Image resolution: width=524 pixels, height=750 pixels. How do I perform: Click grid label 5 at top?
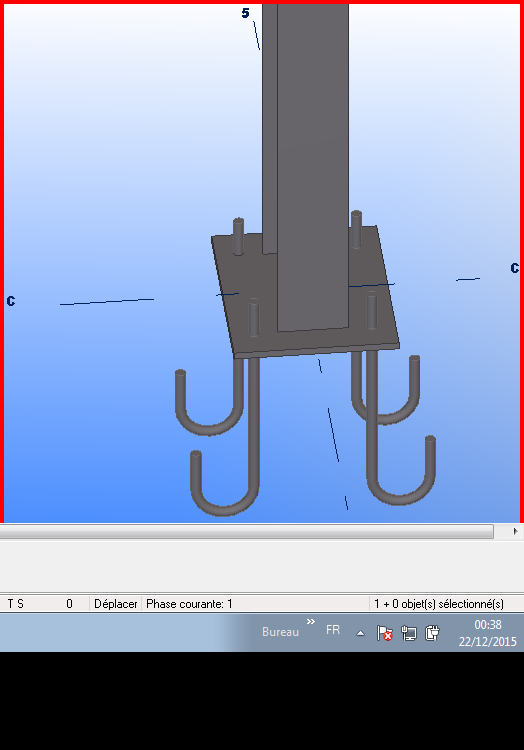[245, 13]
